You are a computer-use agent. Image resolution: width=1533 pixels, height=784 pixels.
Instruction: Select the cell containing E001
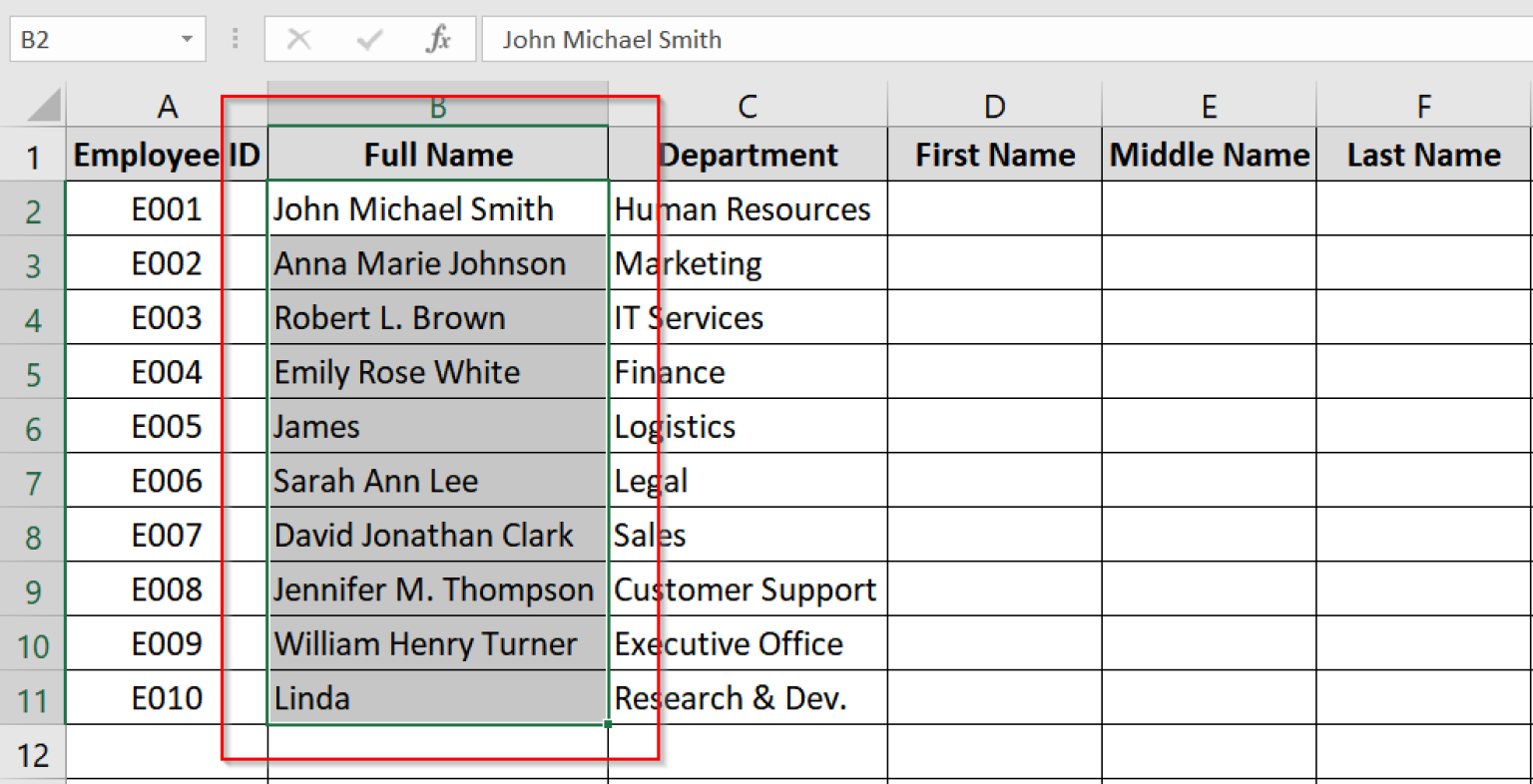[144, 208]
